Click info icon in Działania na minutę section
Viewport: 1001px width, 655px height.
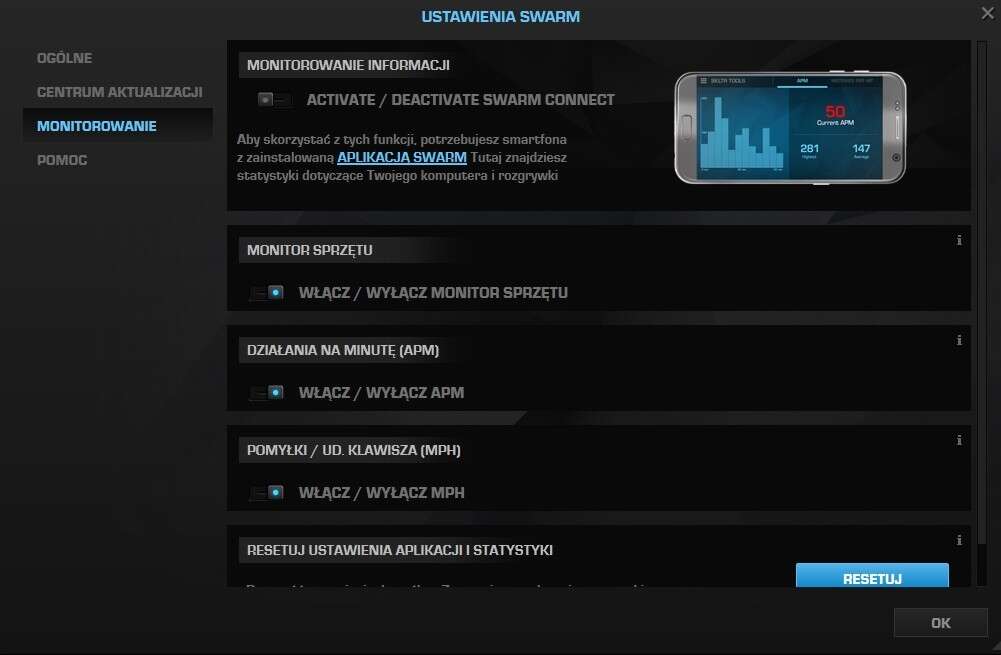pyautogui.click(x=959, y=340)
